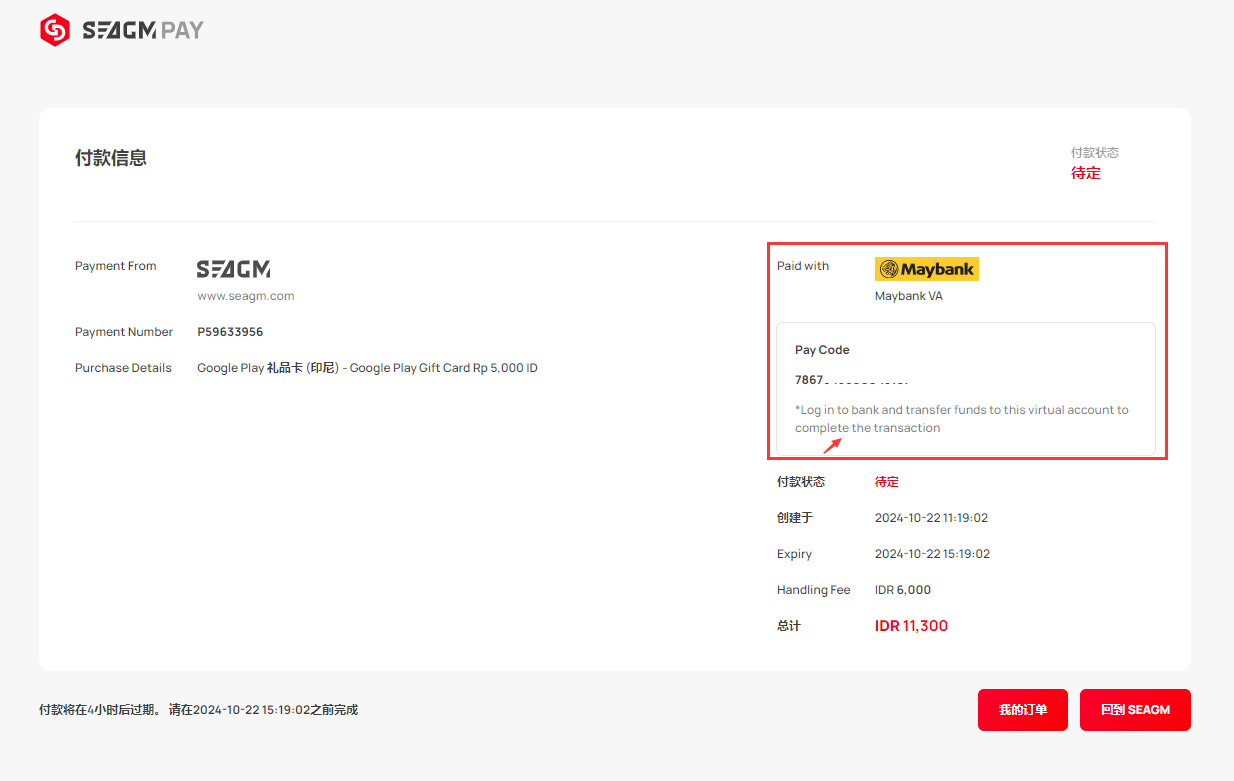
Task: Click the Expiry label
Action: tap(795, 554)
